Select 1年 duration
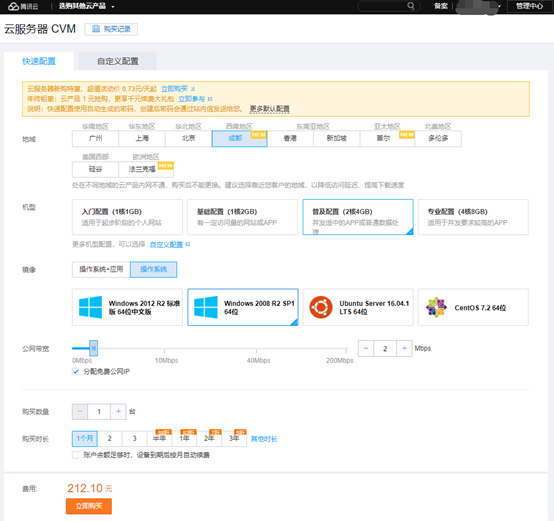The width and height of the screenshot is (554, 521). tap(184, 439)
